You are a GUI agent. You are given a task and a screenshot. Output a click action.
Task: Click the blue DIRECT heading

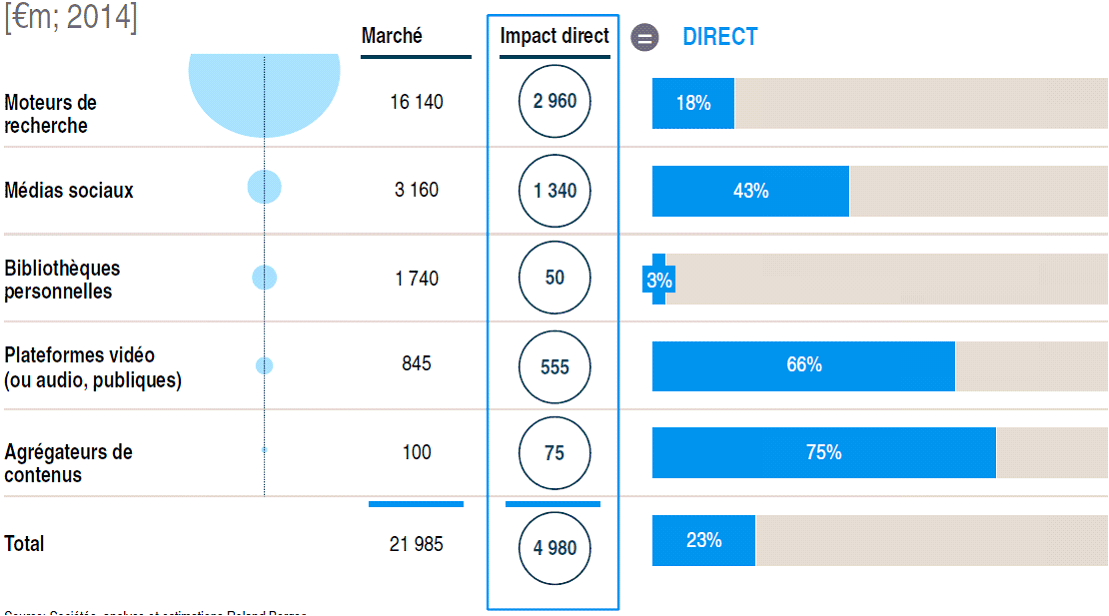point(720,37)
